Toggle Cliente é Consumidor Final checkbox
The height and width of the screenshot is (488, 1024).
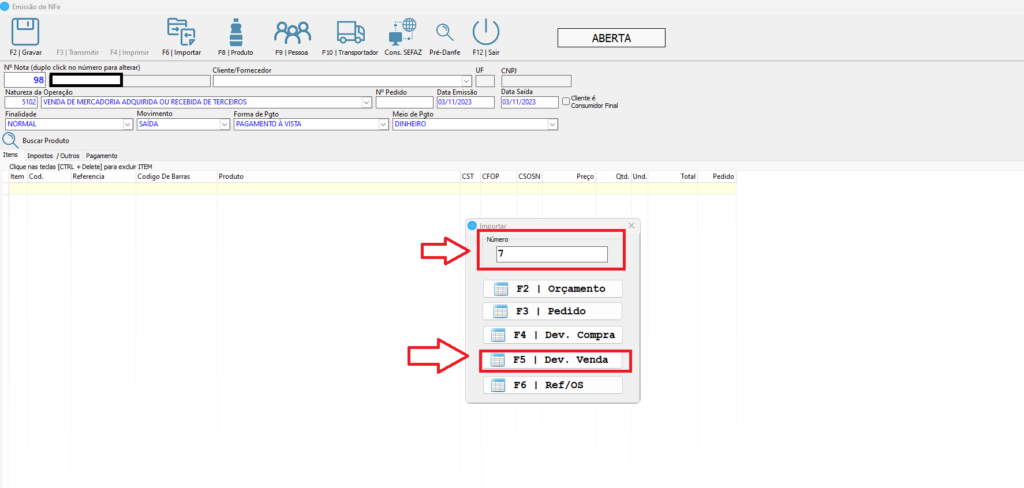pyautogui.click(x=566, y=101)
